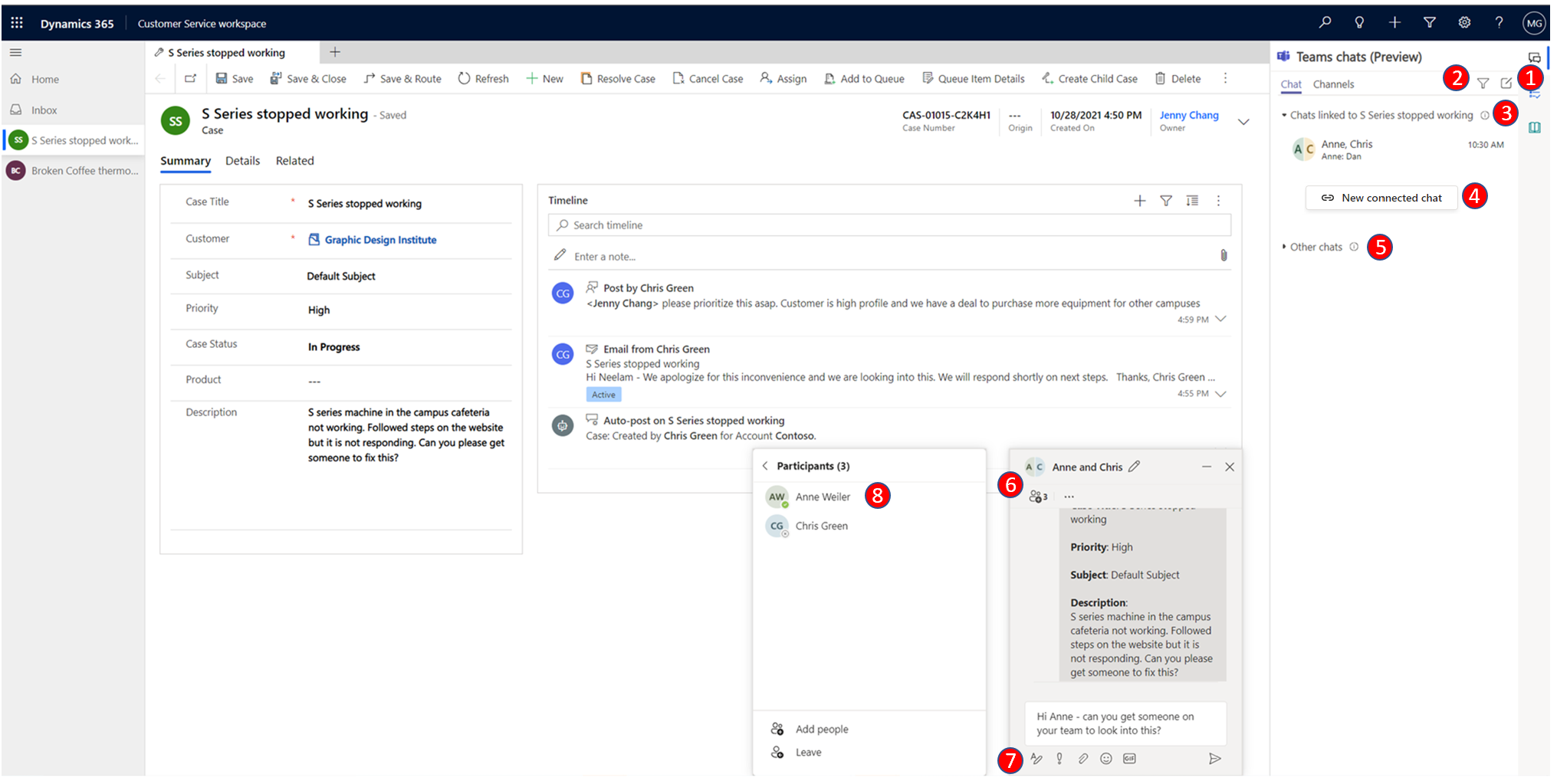Start a new Teams chat from the panel
Screen dimensions: 1557x784
[x=1507, y=84]
